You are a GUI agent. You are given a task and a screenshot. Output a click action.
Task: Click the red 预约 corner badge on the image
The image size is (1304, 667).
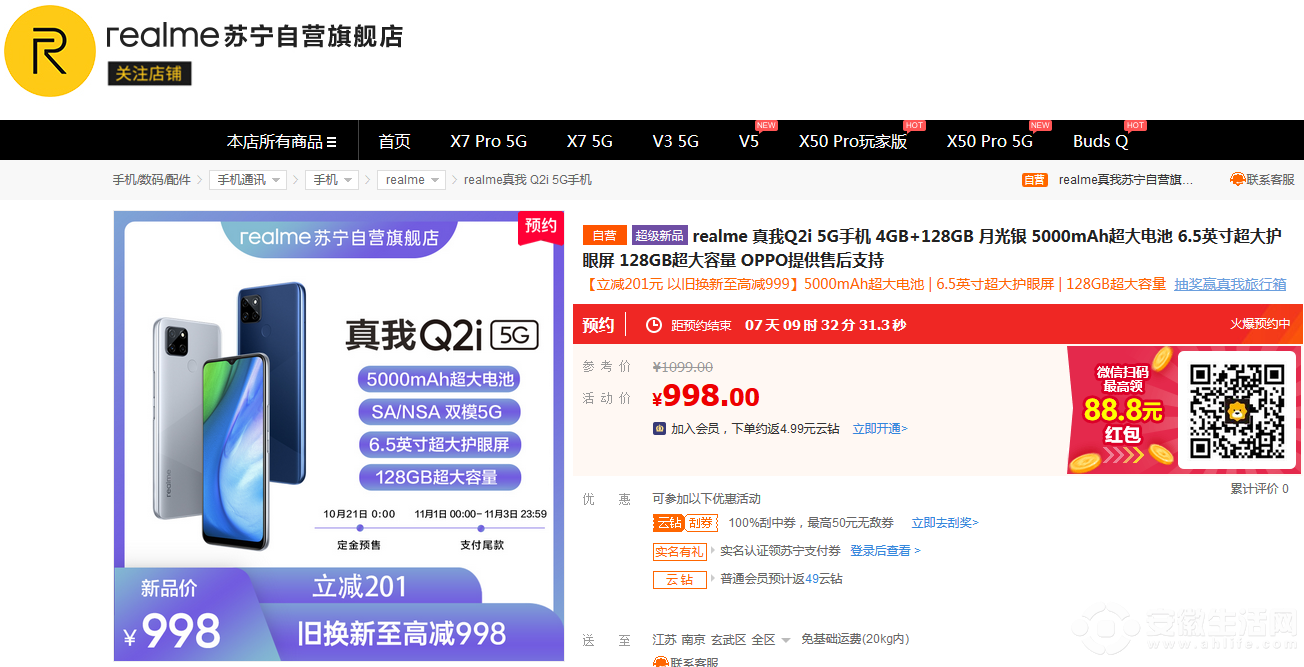click(540, 227)
